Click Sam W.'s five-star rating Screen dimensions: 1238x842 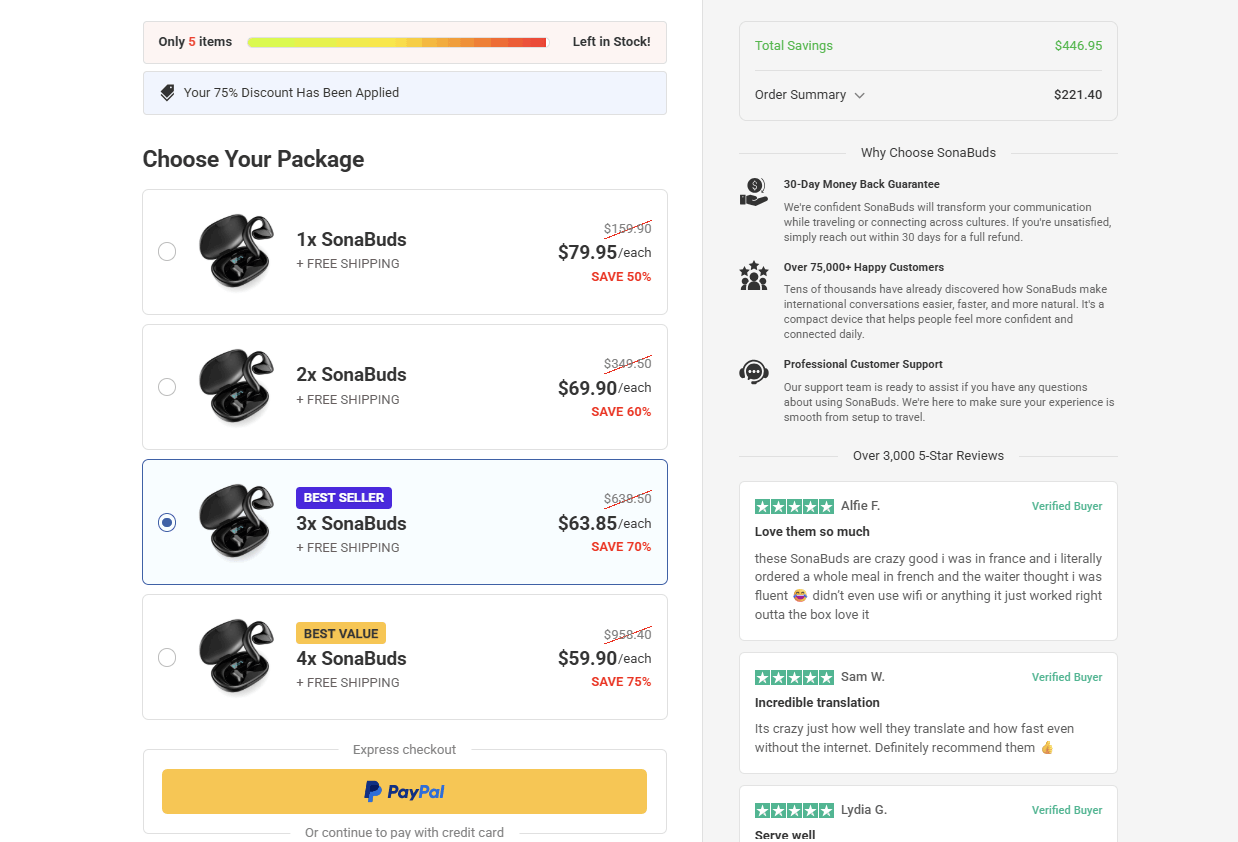point(794,678)
